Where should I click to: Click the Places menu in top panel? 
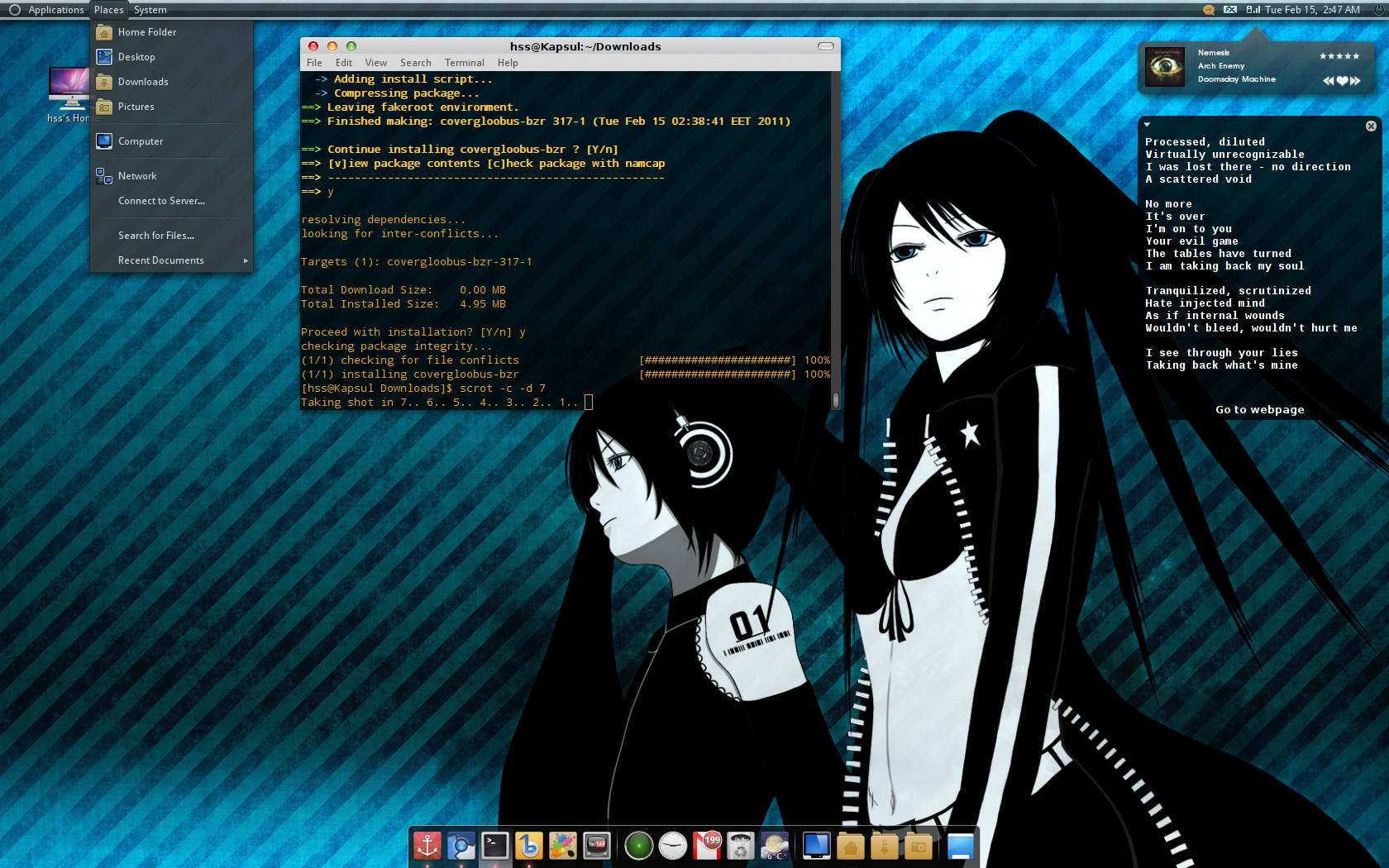tap(108, 10)
